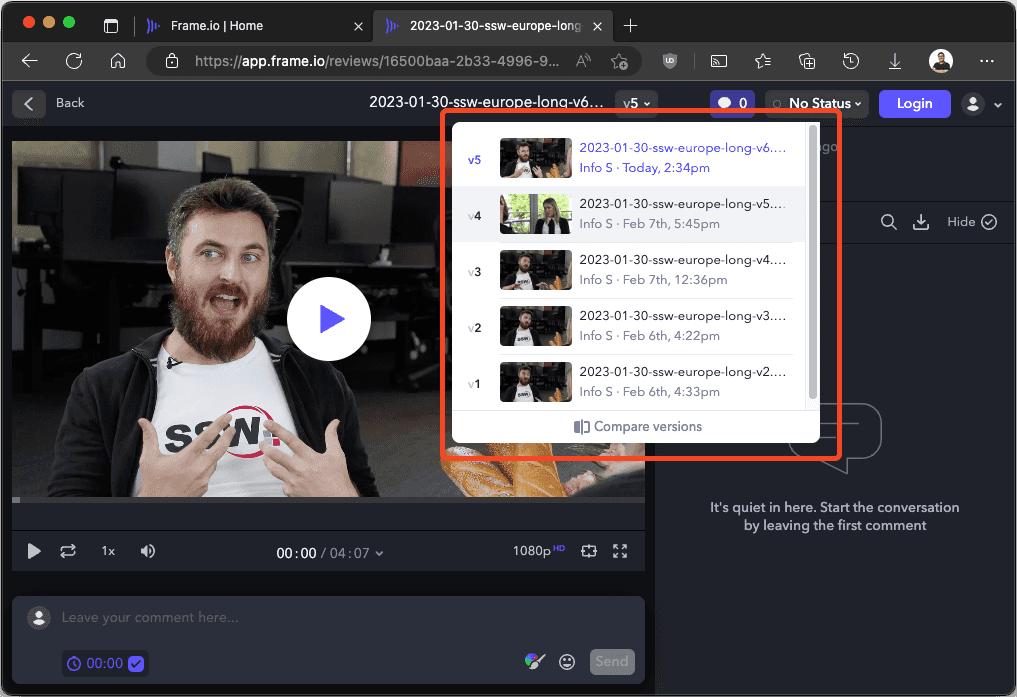Click the large play button on video
The height and width of the screenshot is (697, 1017).
pos(329,319)
